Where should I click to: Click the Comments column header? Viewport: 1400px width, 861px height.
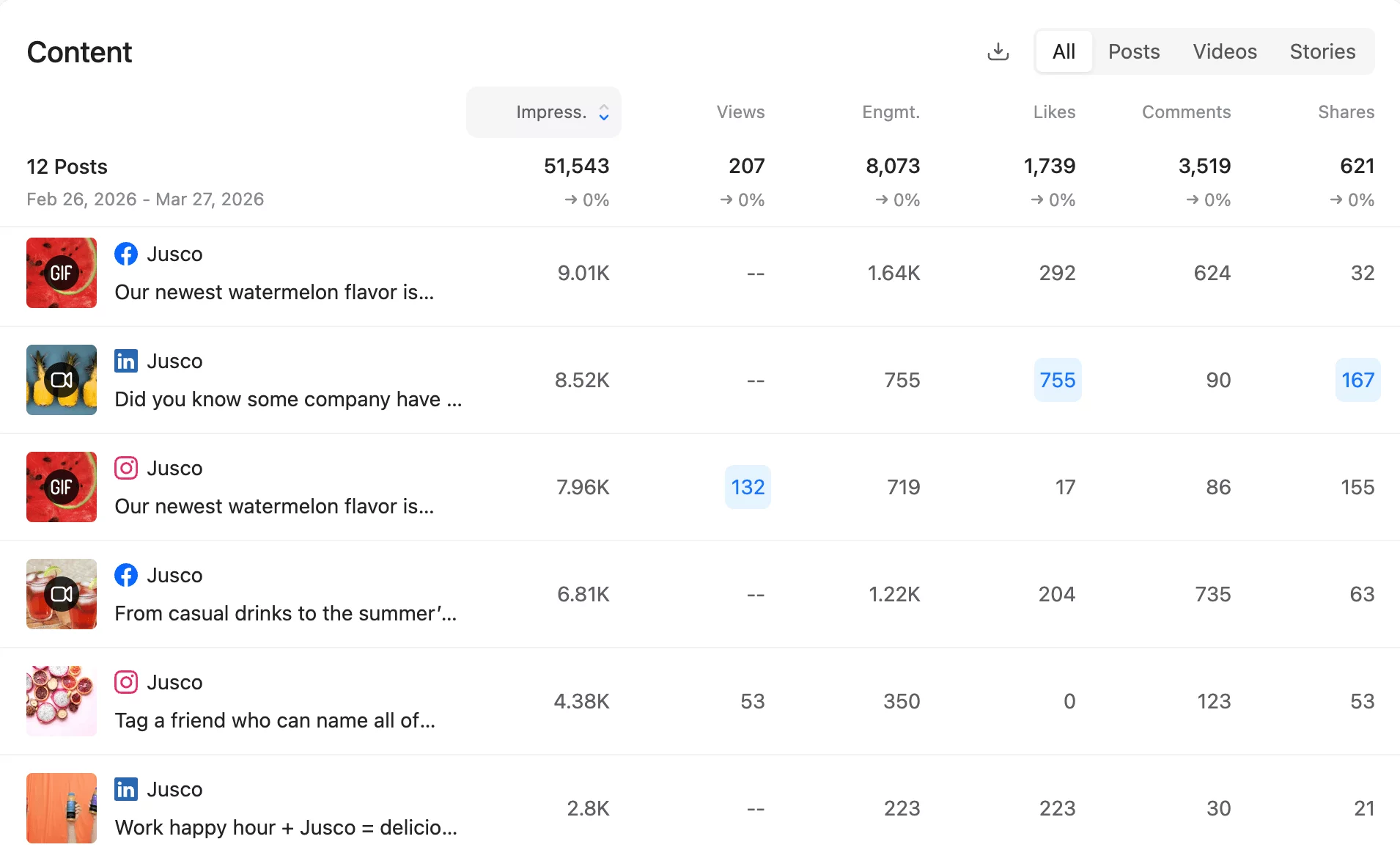tap(1186, 112)
